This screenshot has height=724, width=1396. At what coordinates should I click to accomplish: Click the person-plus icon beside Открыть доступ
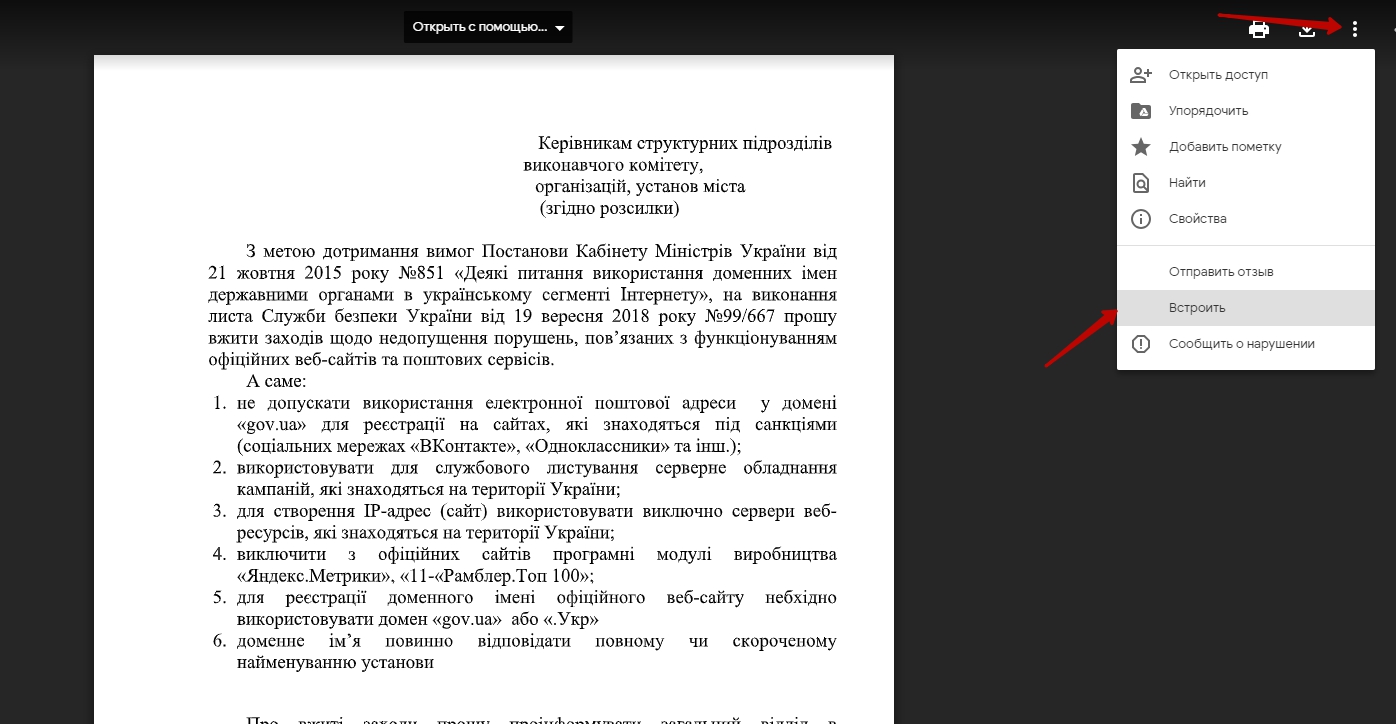[x=1141, y=75]
